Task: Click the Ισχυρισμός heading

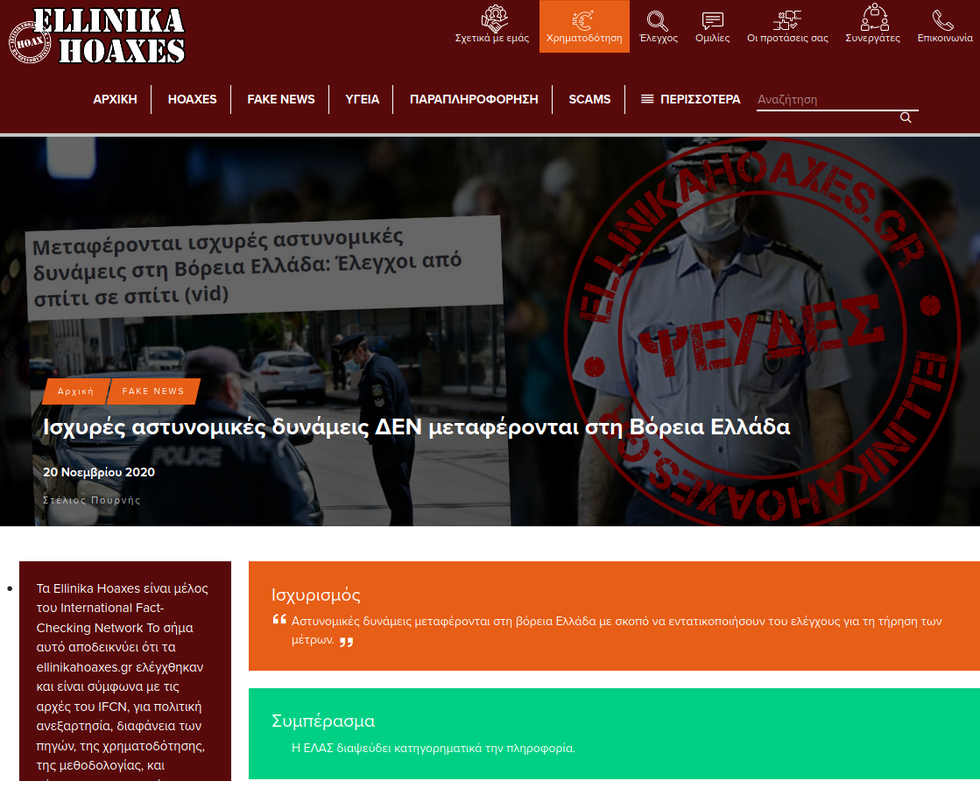Action: (x=316, y=595)
